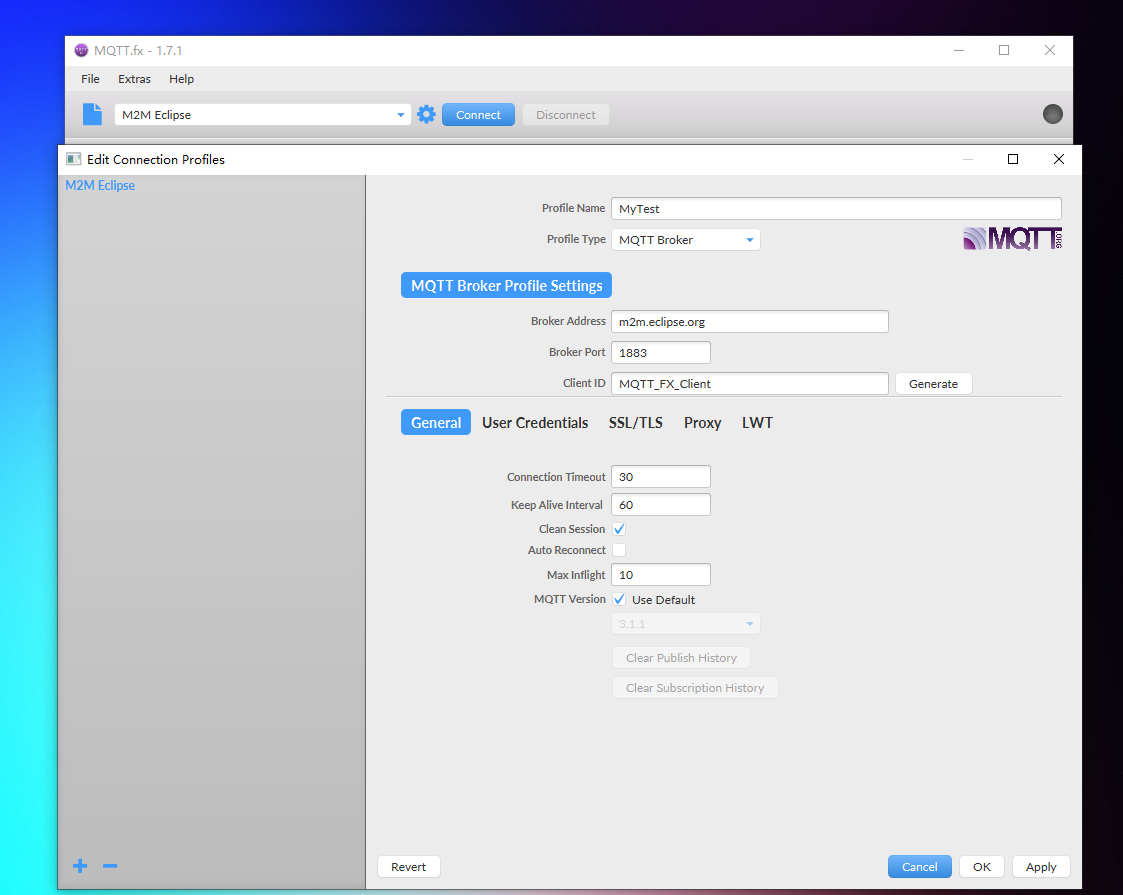Click the Profile Name field containing MyTest
The height and width of the screenshot is (895, 1123).
[x=836, y=209]
